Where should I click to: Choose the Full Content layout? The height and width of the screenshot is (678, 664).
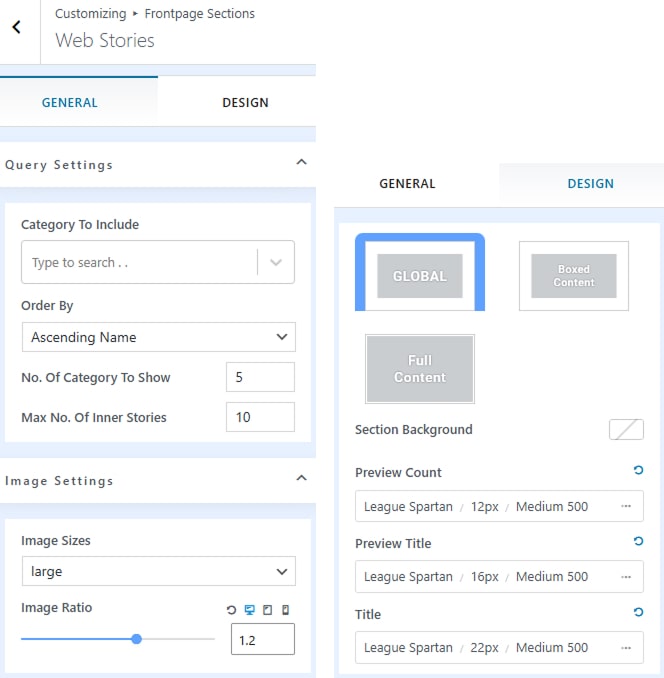pos(419,369)
